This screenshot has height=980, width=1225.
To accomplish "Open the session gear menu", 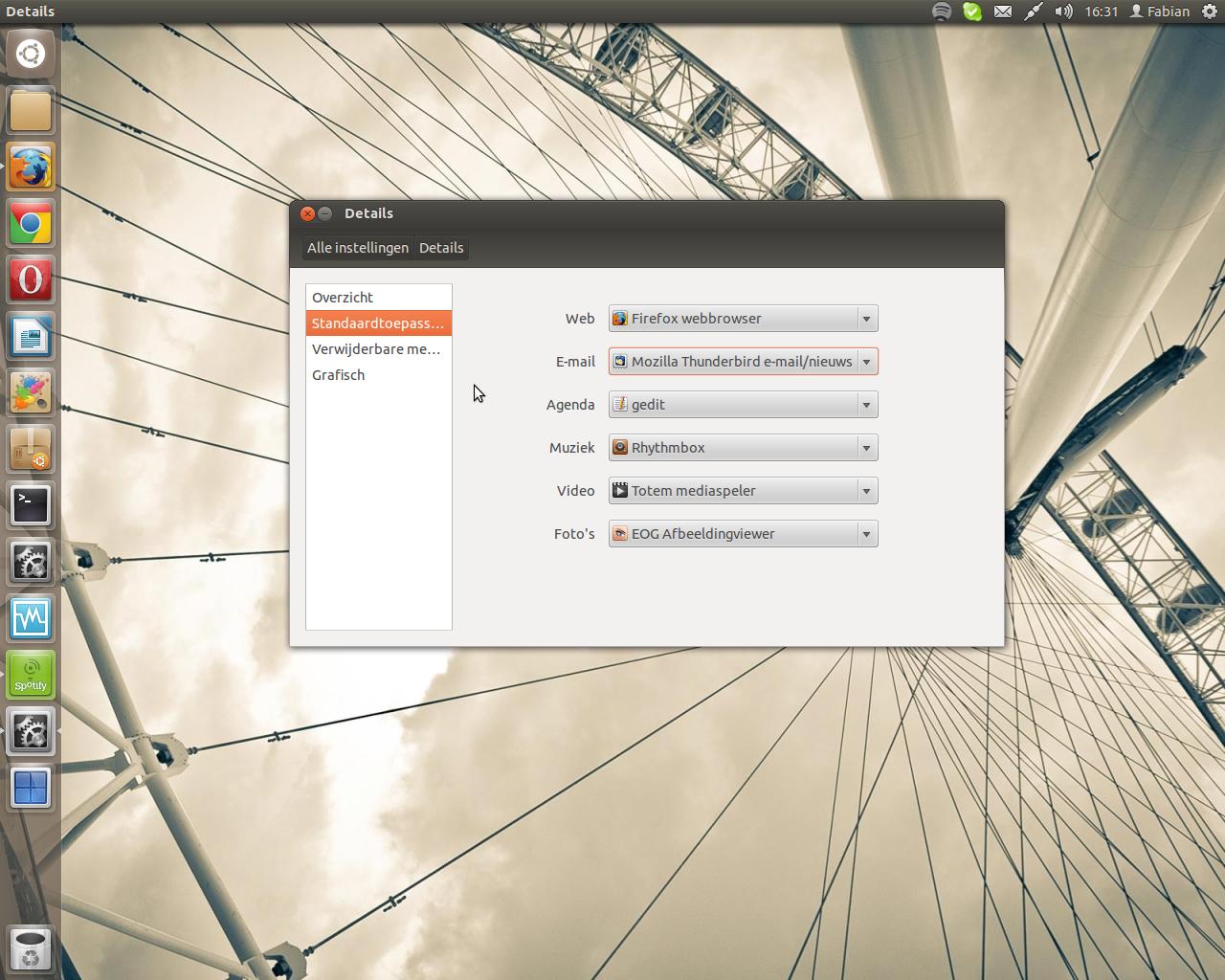I will tap(1210, 11).
